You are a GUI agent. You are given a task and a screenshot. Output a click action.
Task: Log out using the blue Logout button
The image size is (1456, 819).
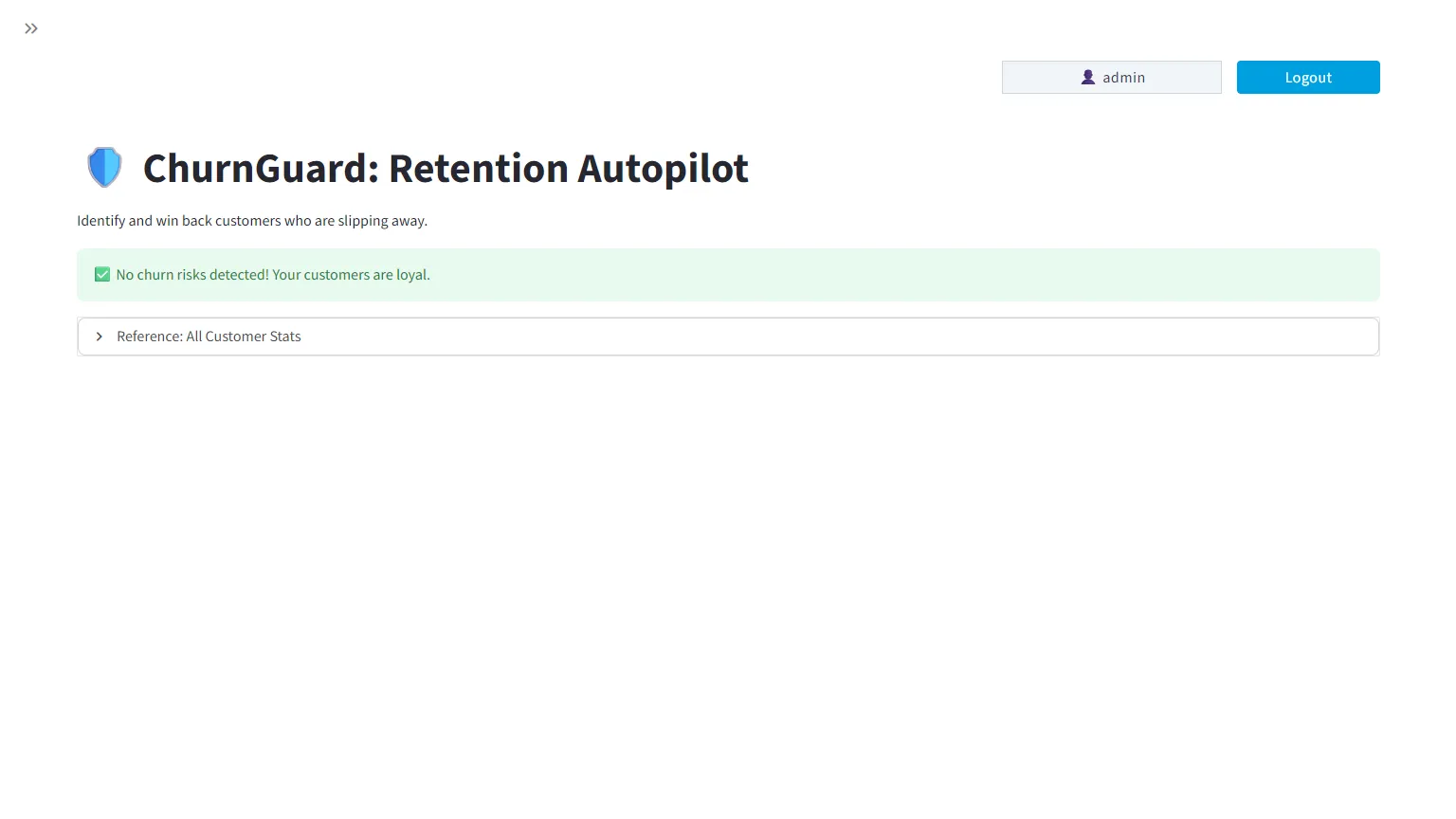click(x=1308, y=78)
